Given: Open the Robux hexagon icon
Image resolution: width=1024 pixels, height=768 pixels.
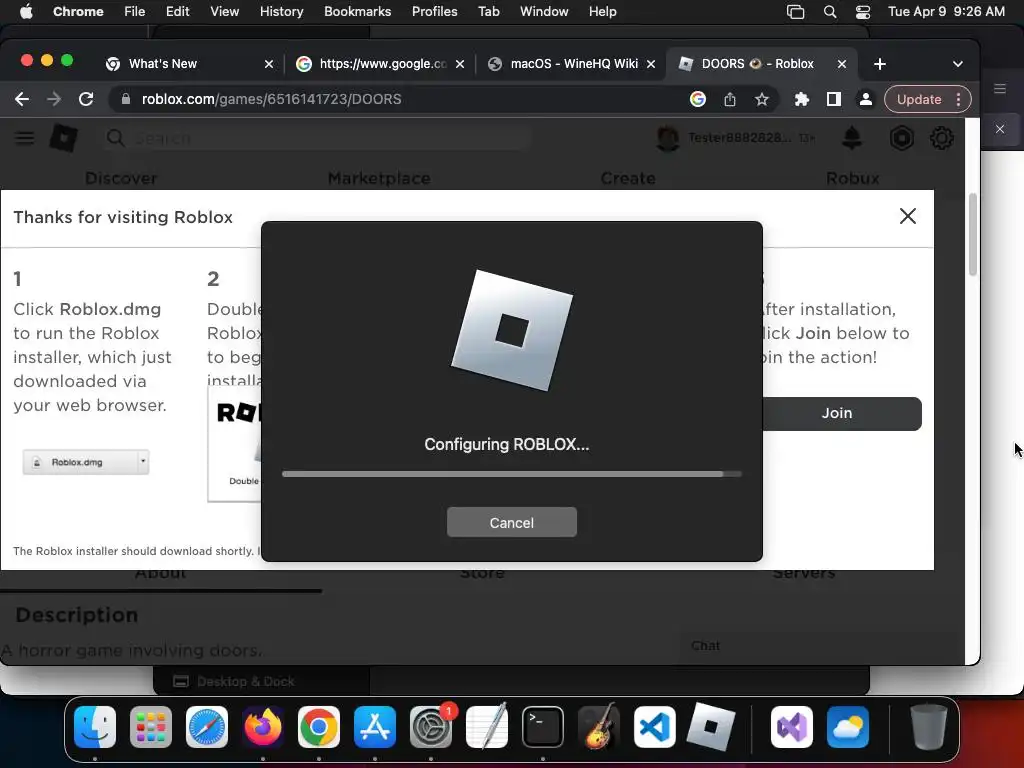Looking at the screenshot, I should click(x=901, y=138).
